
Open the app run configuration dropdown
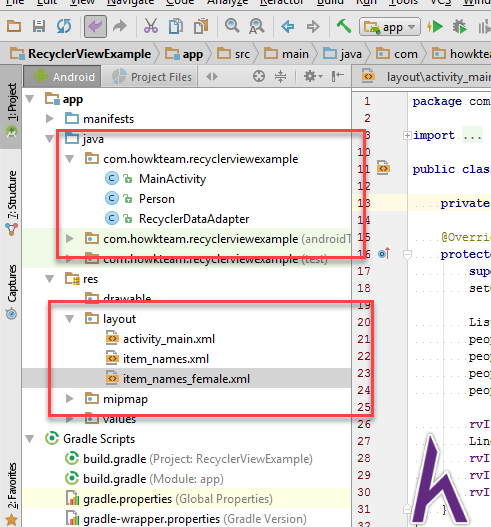coord(390,27)
